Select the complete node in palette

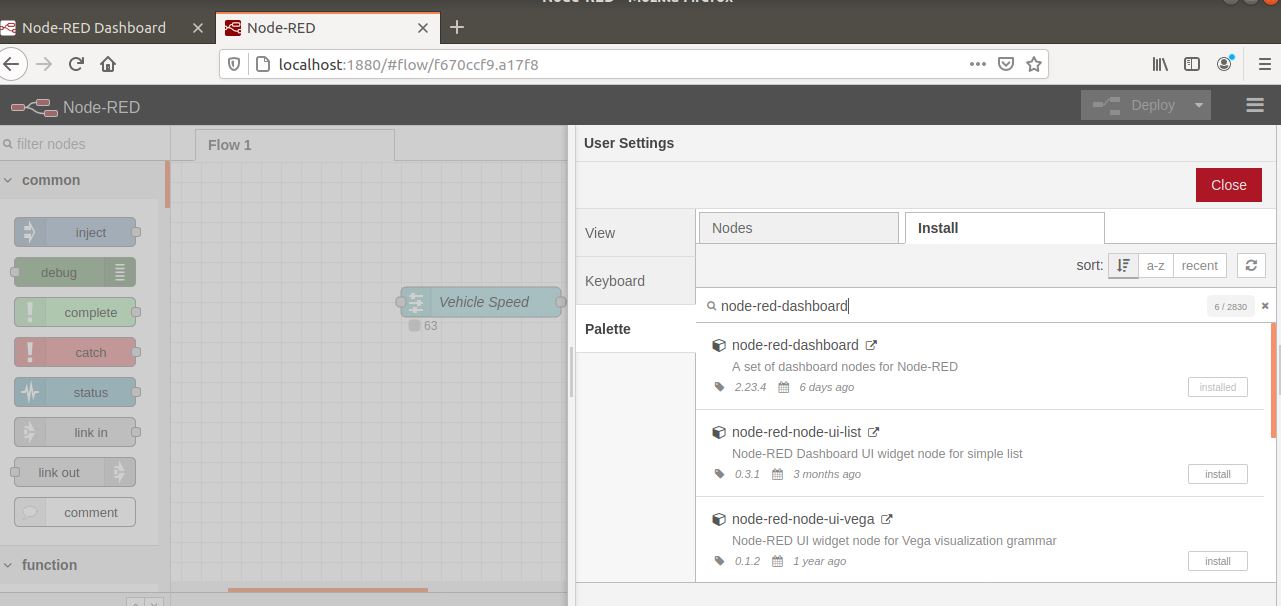(x=75, y=312)
